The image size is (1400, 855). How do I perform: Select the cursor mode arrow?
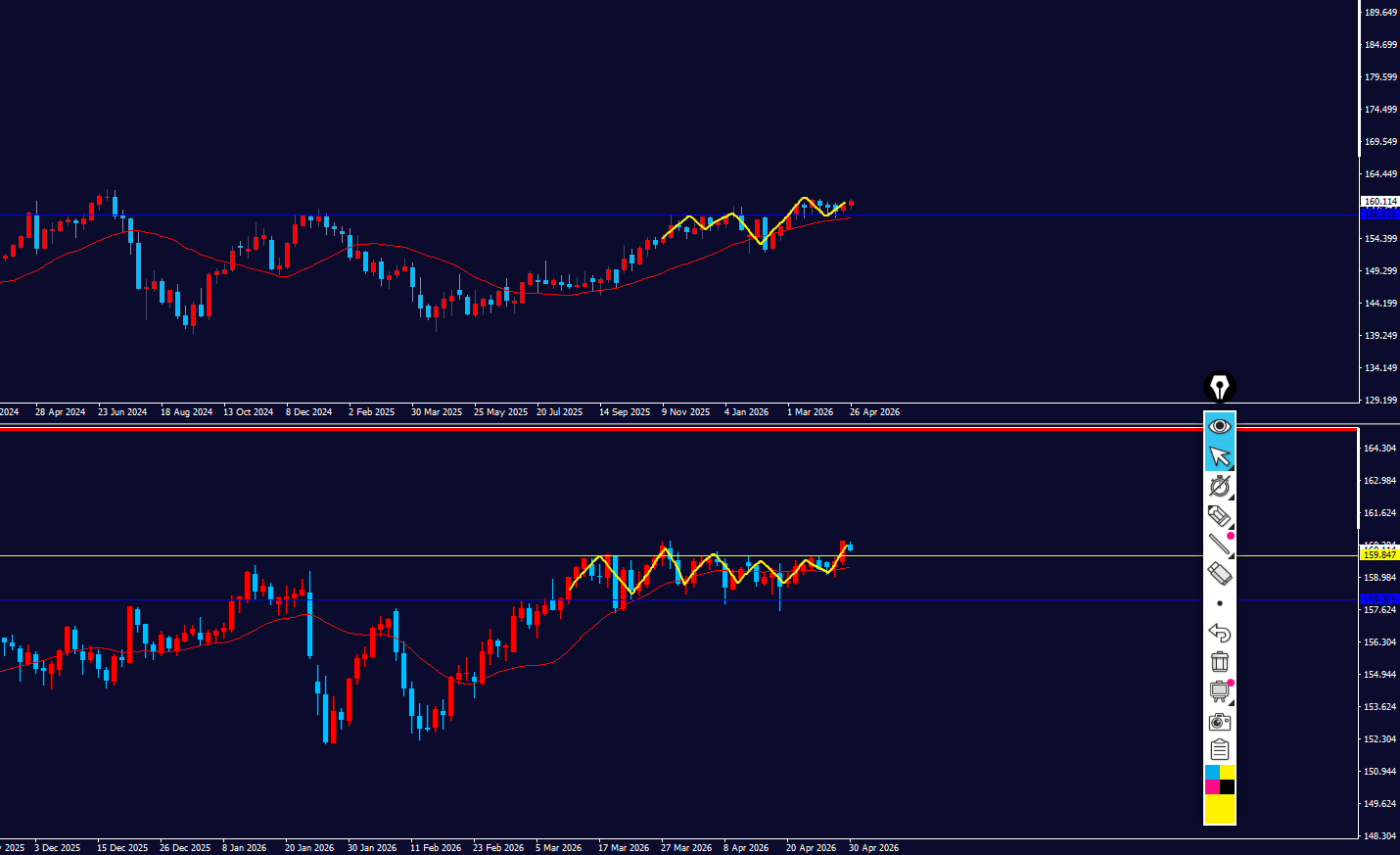[1219, 456]
